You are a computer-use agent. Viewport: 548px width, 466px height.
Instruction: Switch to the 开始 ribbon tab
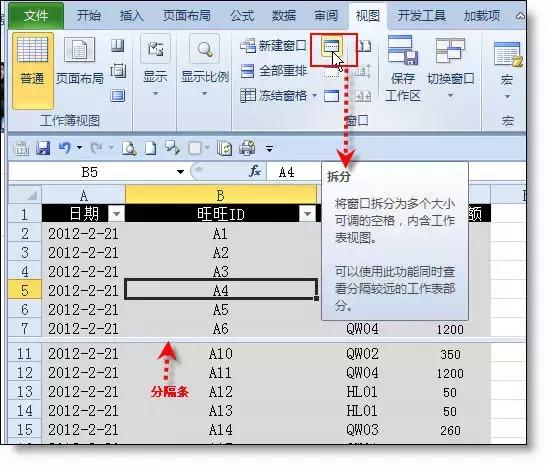click(x=89, y=16)
